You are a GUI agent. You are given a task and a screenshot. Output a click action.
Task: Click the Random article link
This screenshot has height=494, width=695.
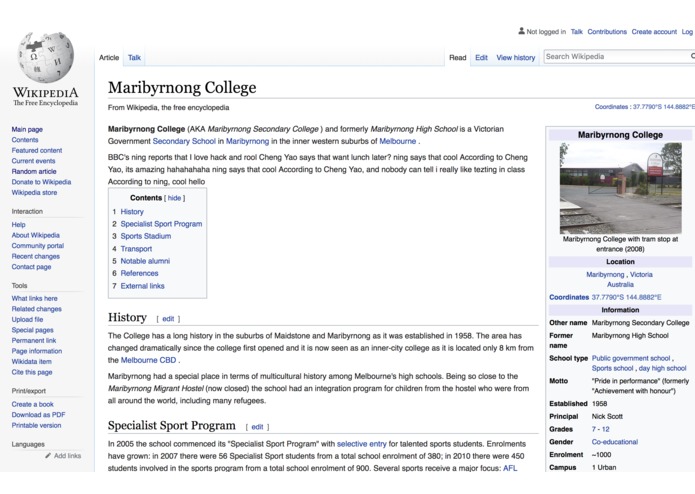pyautogui.click(x=34, y=171)
